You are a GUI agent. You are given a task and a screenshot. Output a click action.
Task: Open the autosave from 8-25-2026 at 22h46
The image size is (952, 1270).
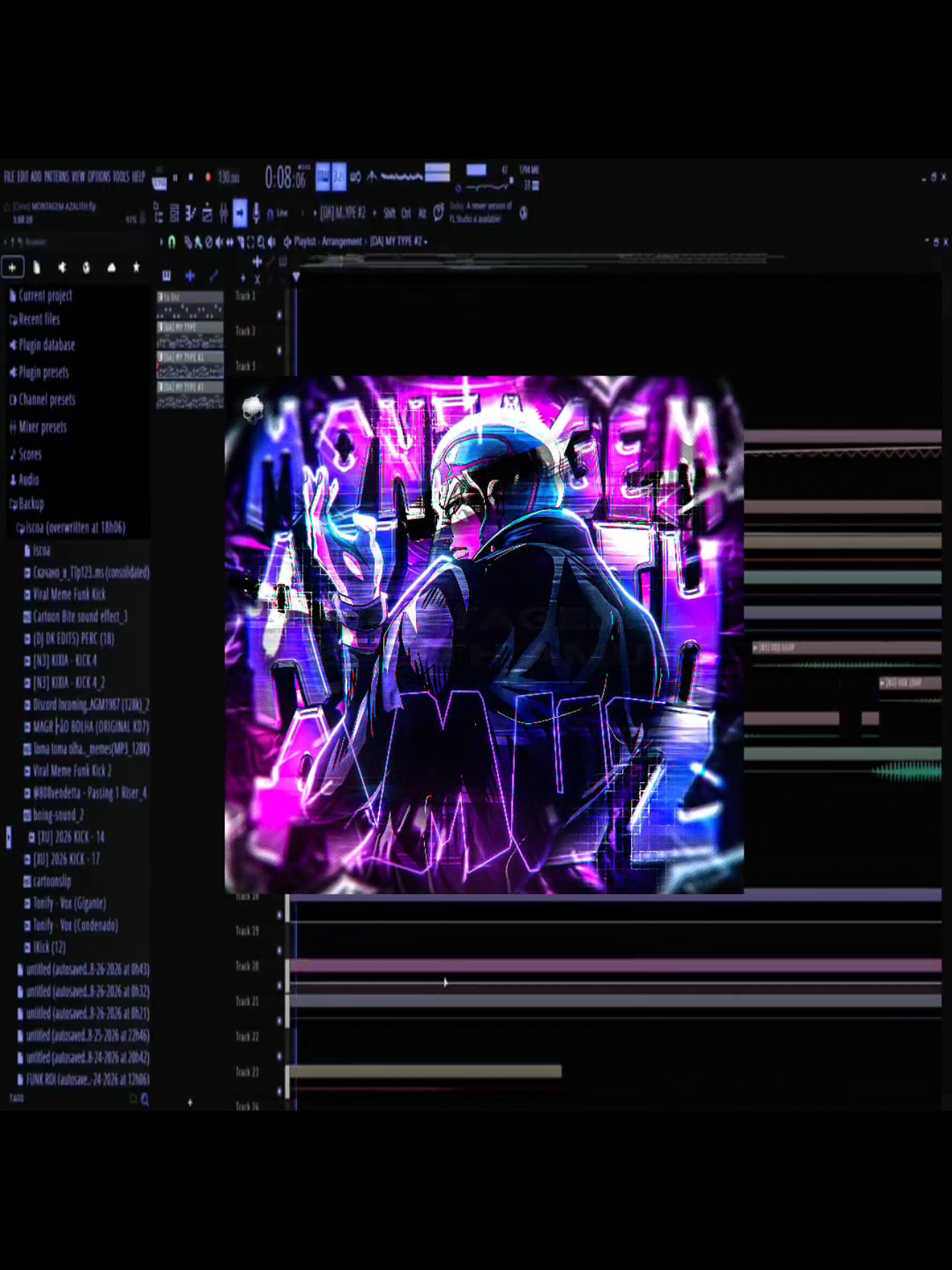coord(83,1036)
